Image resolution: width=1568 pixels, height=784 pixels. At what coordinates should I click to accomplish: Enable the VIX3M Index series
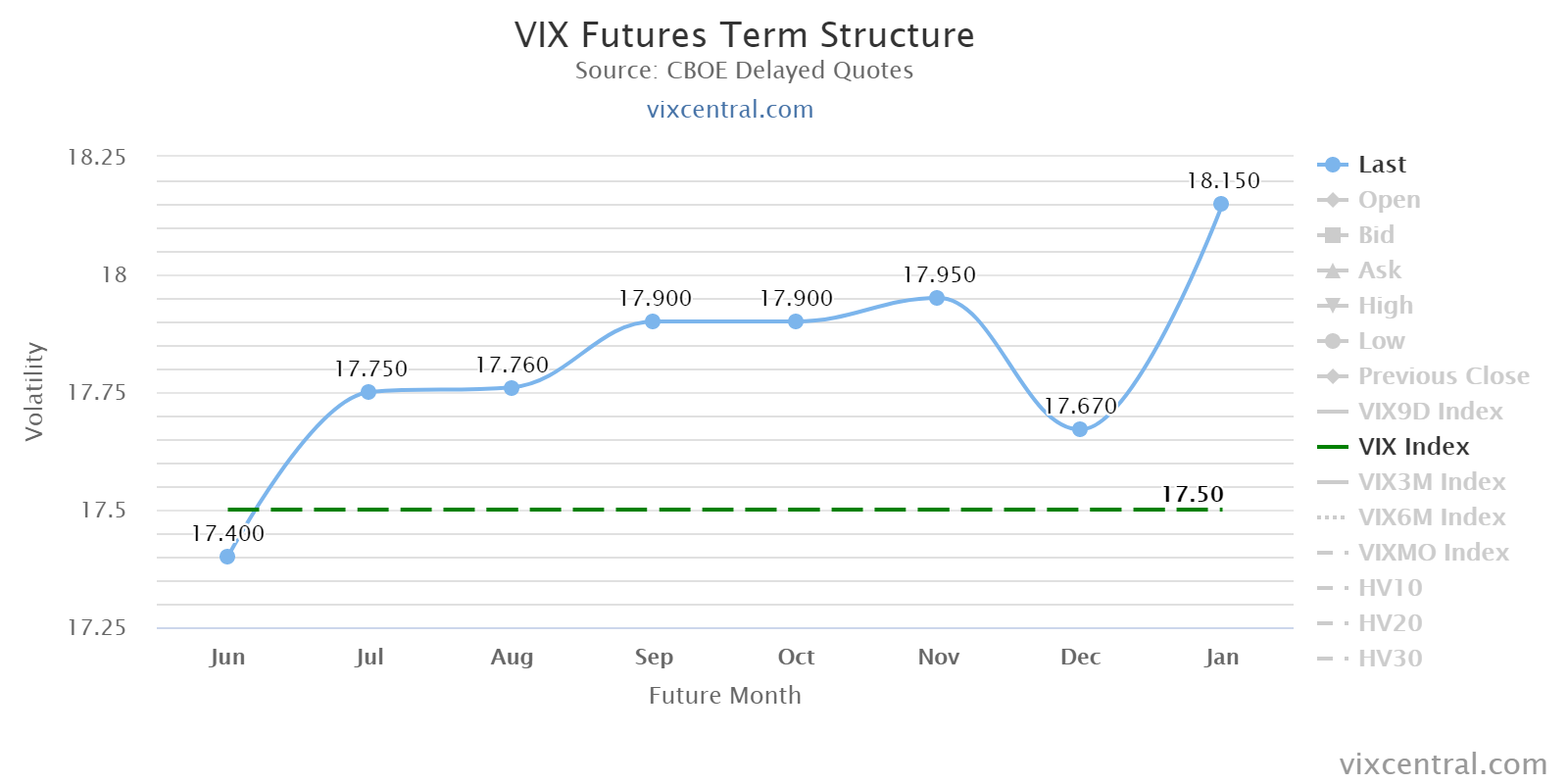tap(1431, 482)
